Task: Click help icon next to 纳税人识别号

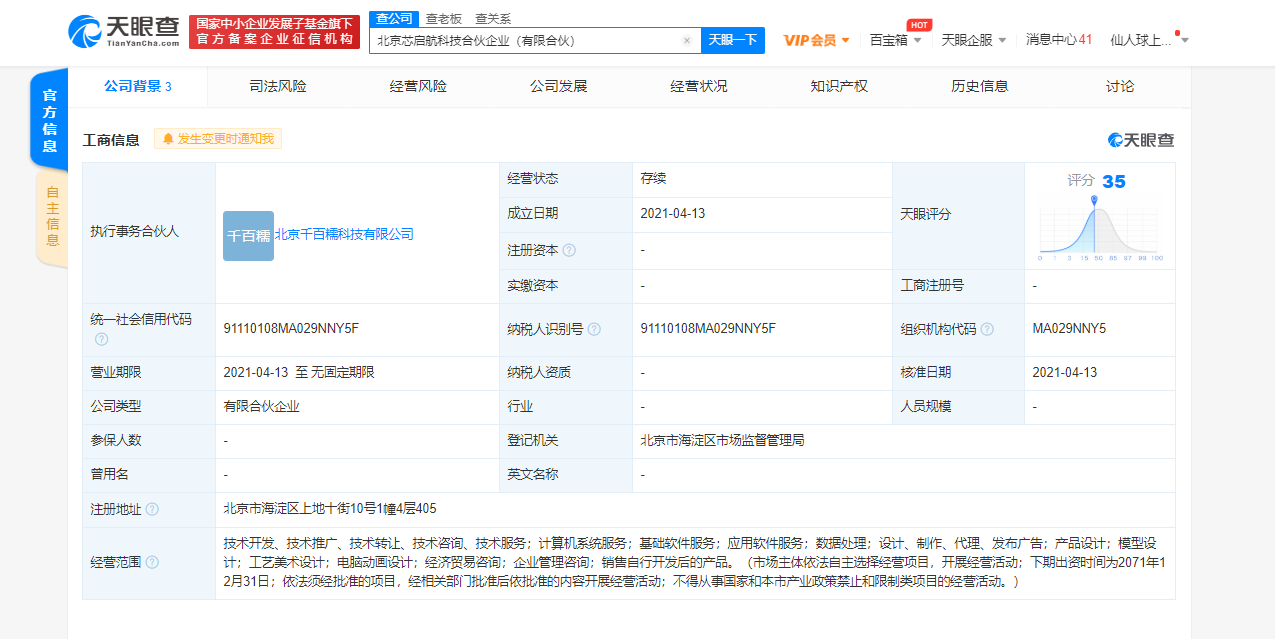Action: coord(595,329)
